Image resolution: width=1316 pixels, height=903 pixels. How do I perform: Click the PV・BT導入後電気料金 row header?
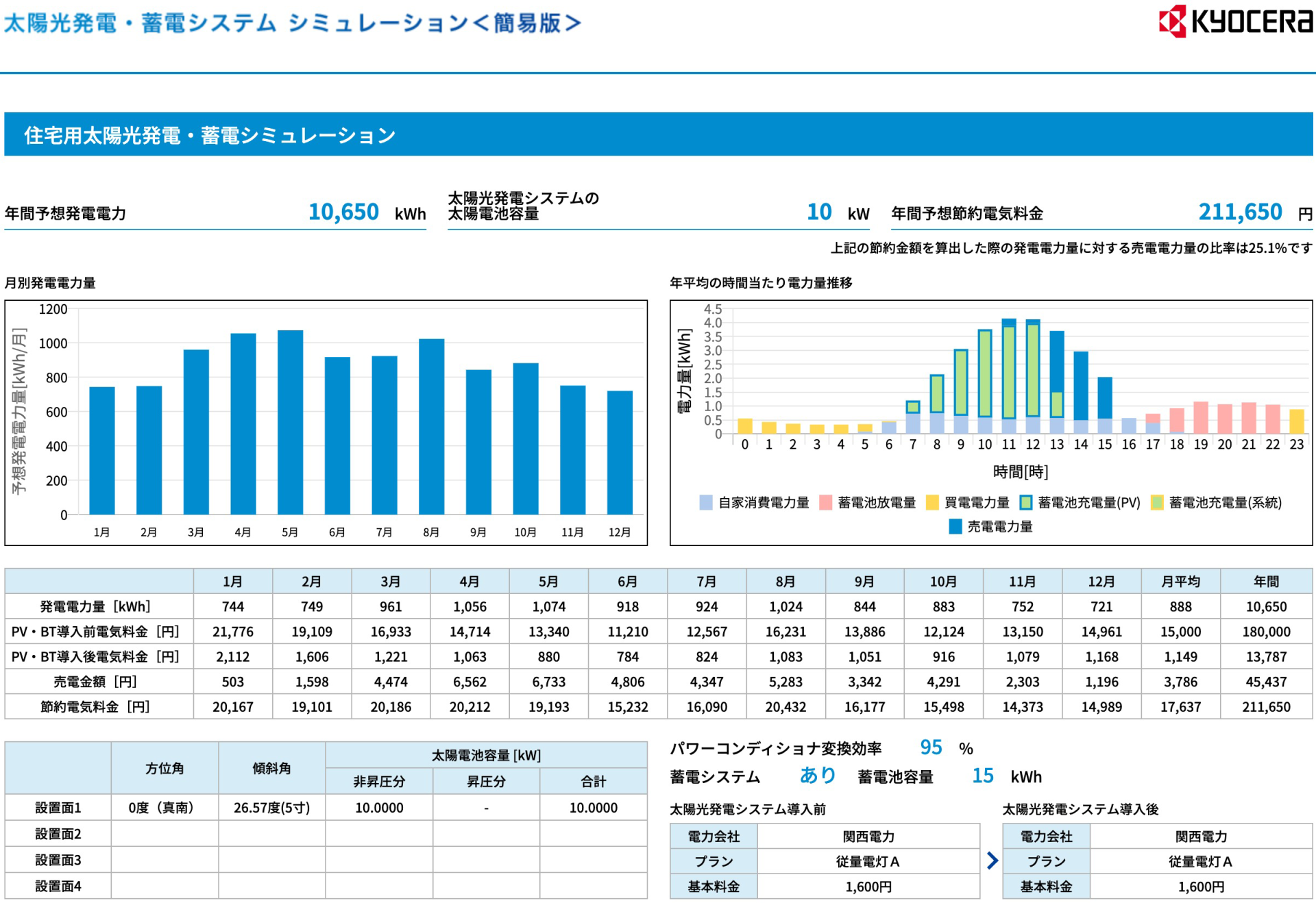99,656
